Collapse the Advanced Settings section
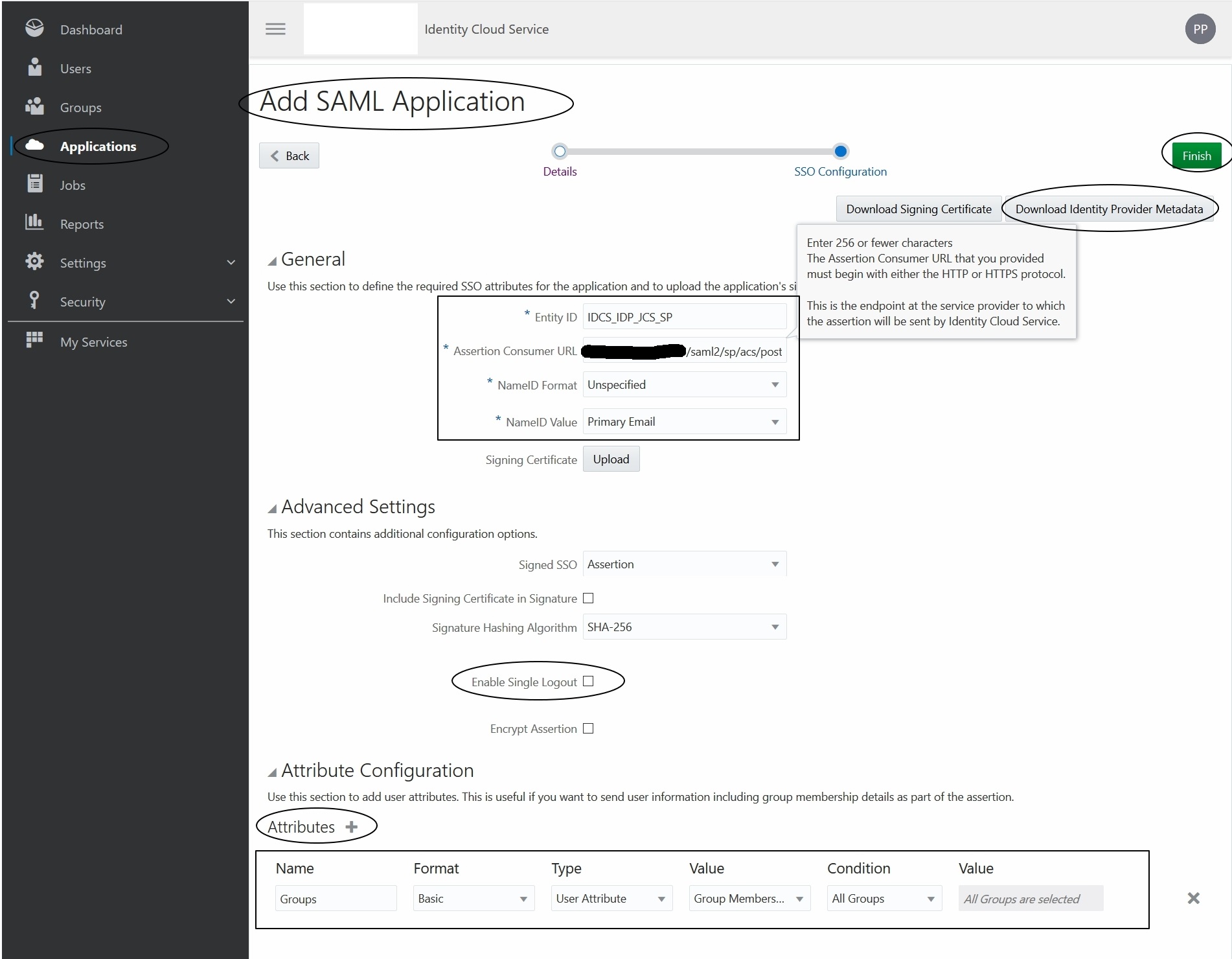The image size is (1232, 959). click(273, 509)
